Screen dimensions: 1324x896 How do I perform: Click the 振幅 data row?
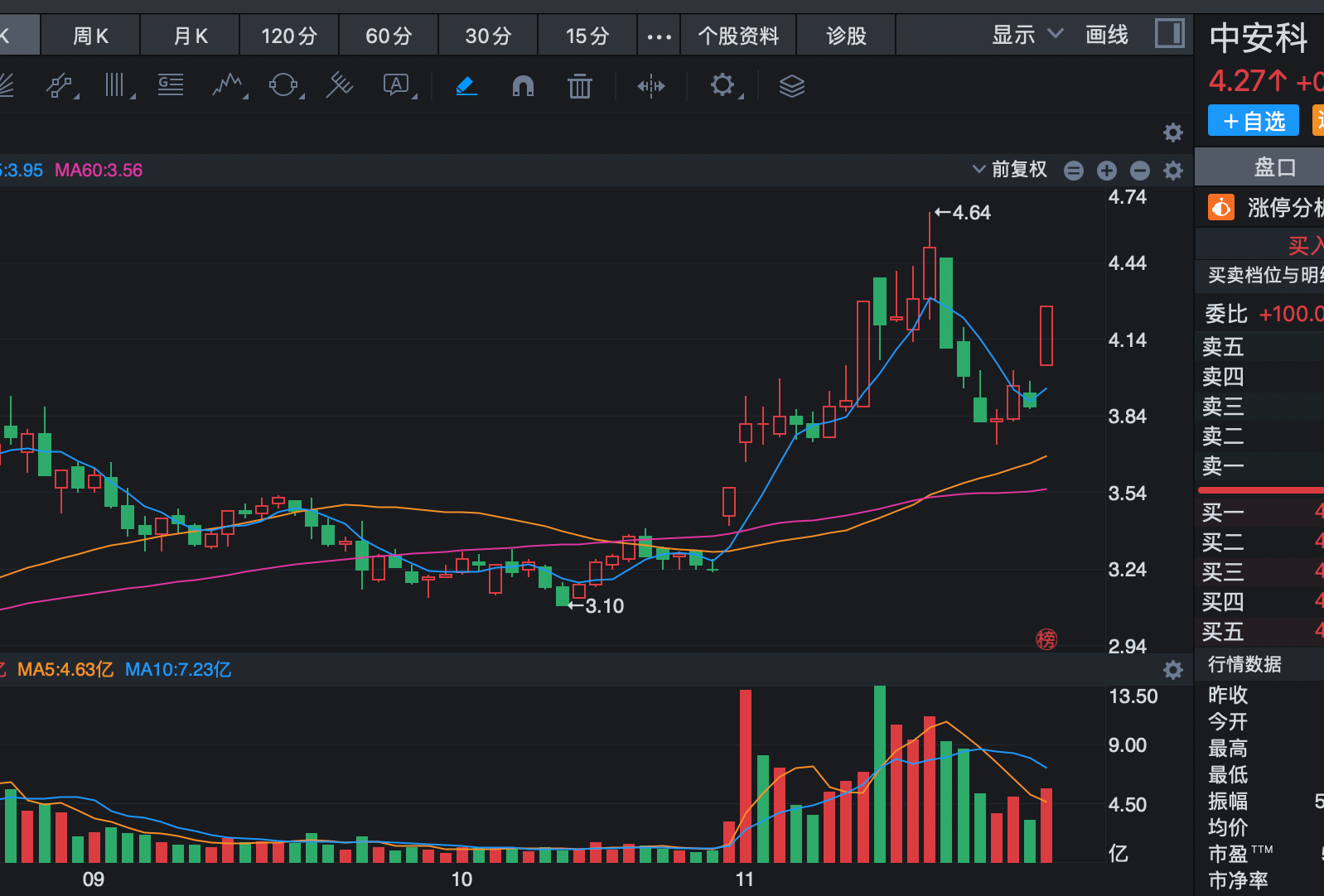click(1260, 801)
